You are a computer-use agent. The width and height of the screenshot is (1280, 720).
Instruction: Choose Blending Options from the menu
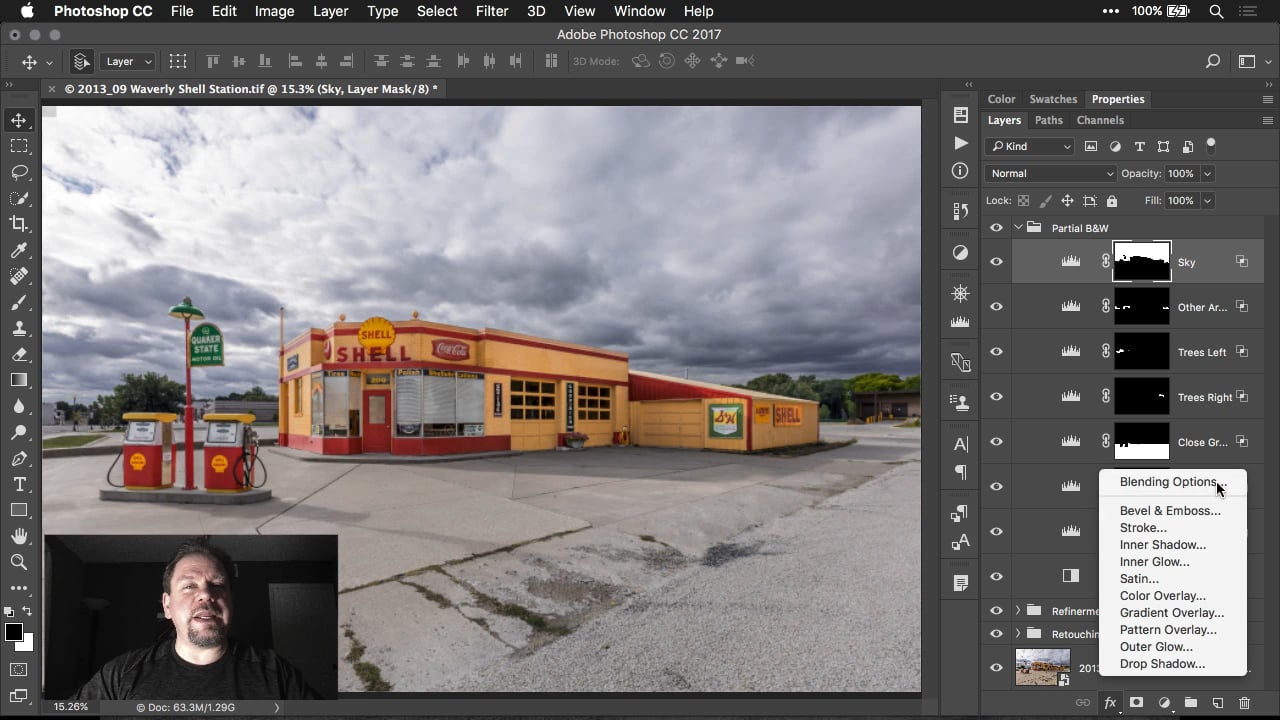point(1173,482)
